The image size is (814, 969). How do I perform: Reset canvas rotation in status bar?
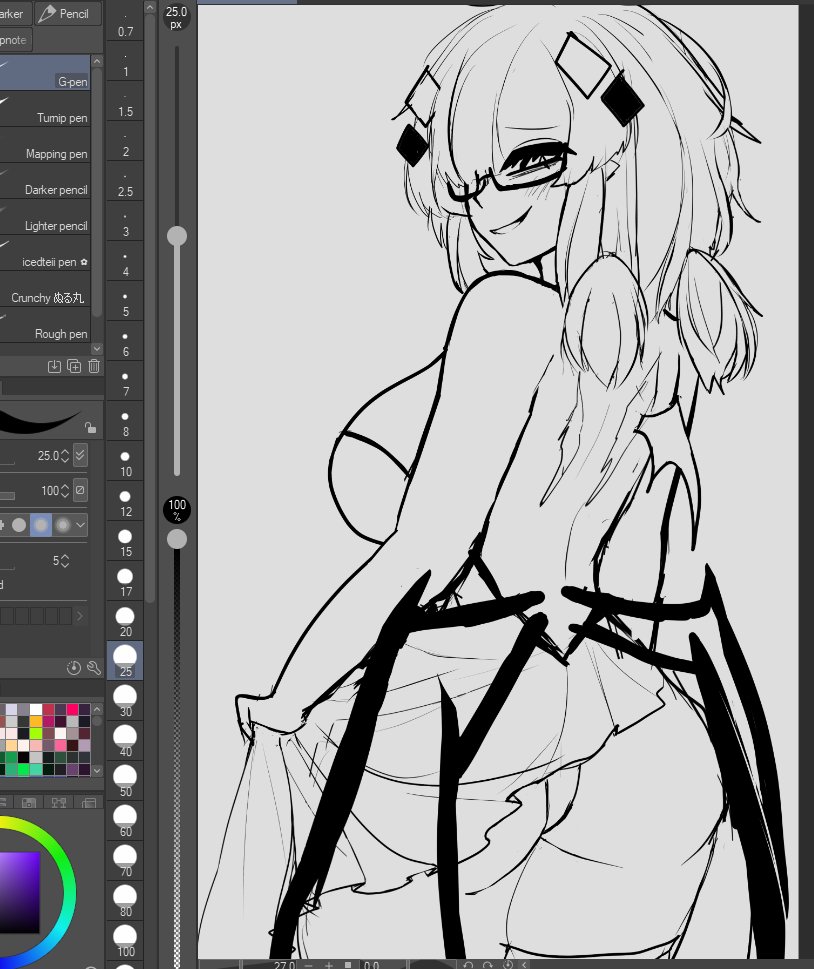pyautogui.click(x=508, y=965)
